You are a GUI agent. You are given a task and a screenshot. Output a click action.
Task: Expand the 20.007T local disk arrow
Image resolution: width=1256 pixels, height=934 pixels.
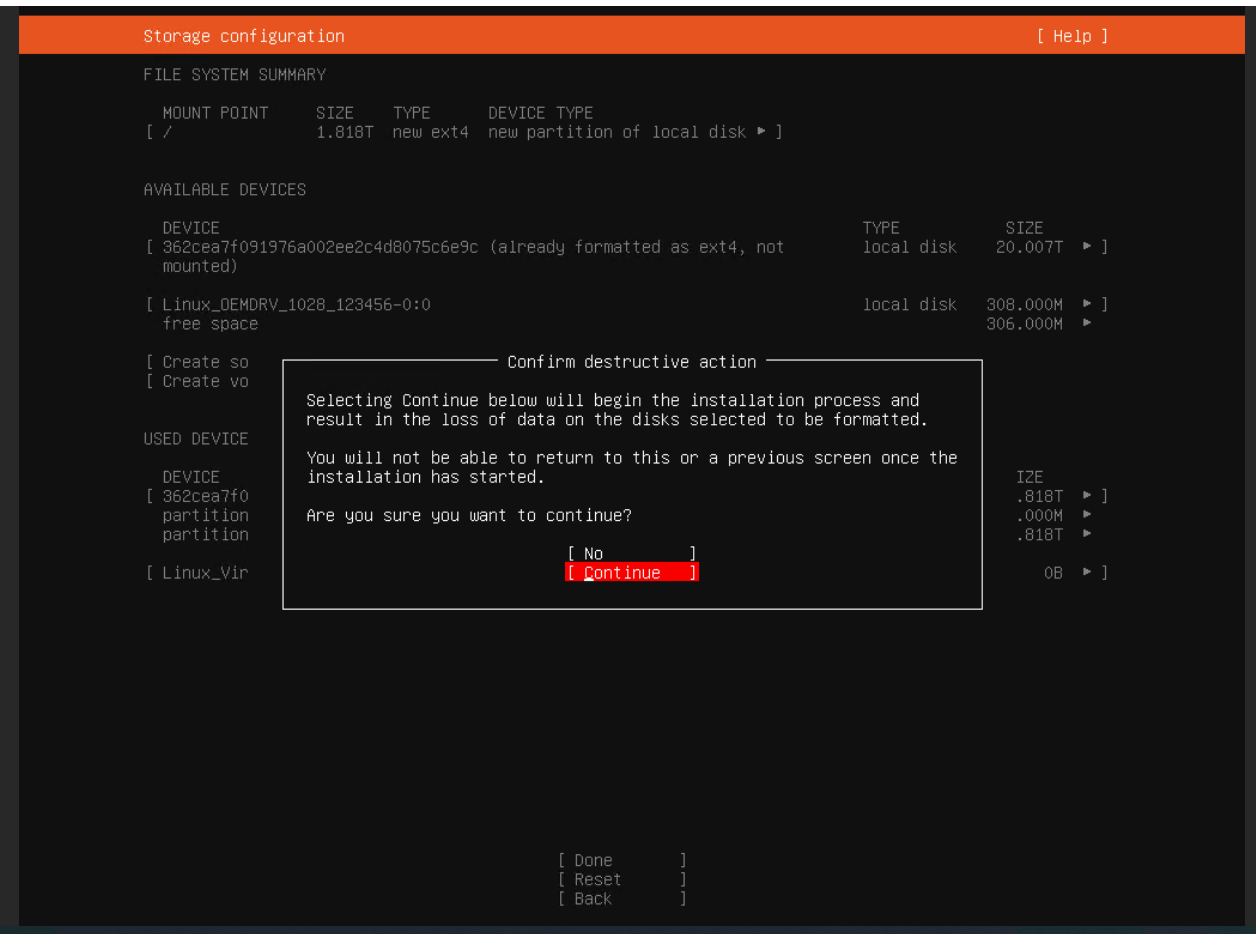[x=1087, y=247]
